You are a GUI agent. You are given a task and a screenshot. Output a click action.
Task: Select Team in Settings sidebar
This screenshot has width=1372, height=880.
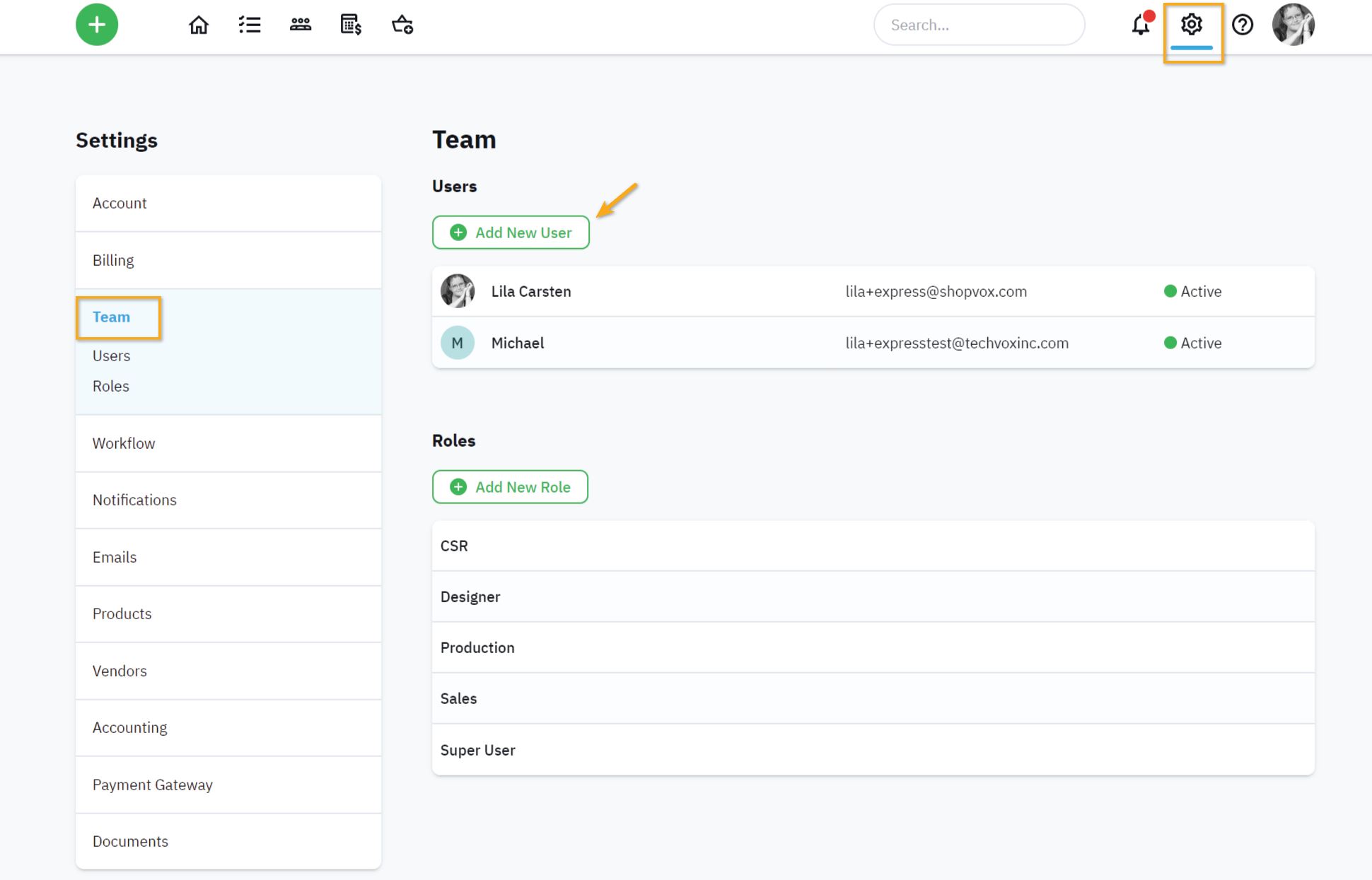pos(112,317)
